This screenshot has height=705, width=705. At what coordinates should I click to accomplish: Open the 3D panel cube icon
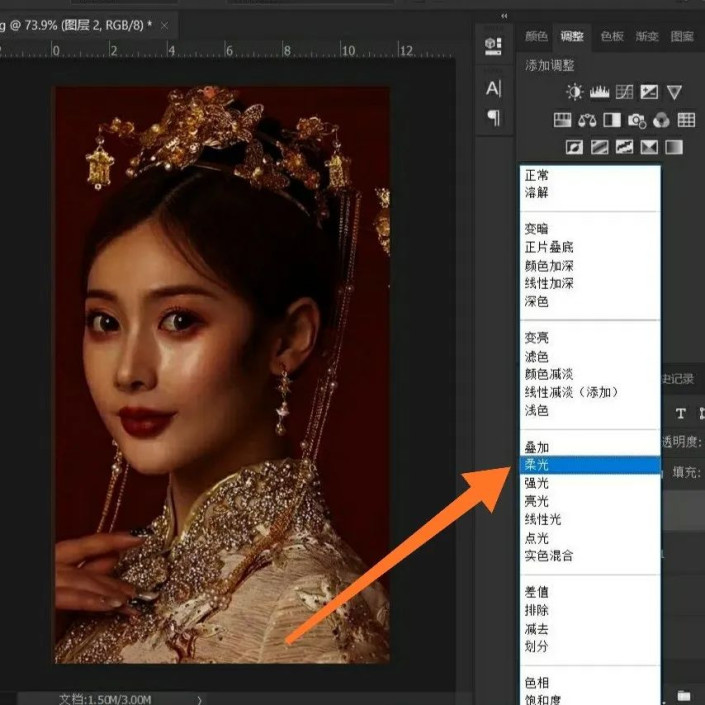pos(493,46)
